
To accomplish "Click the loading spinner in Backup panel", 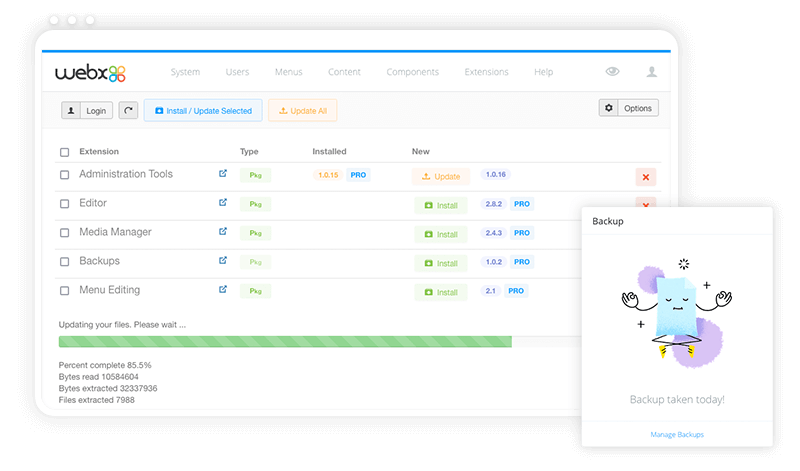I will click(684, 264).
